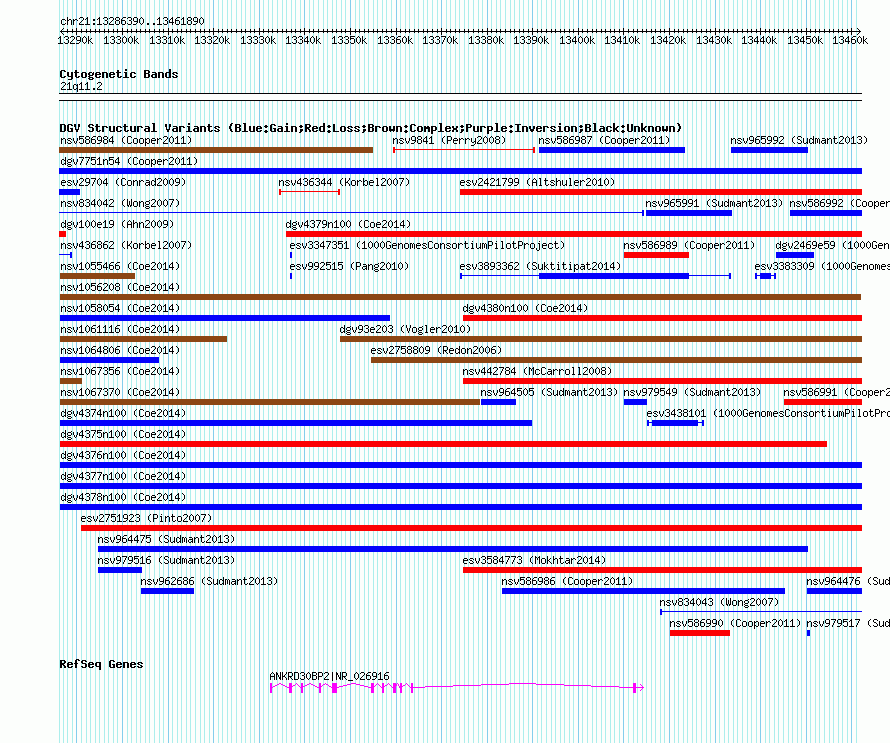Screen dimensions: 890x743
Task: Click nsv1056208 (Coe2014) label
Action: pyautogui.click(x=120, y=287)
